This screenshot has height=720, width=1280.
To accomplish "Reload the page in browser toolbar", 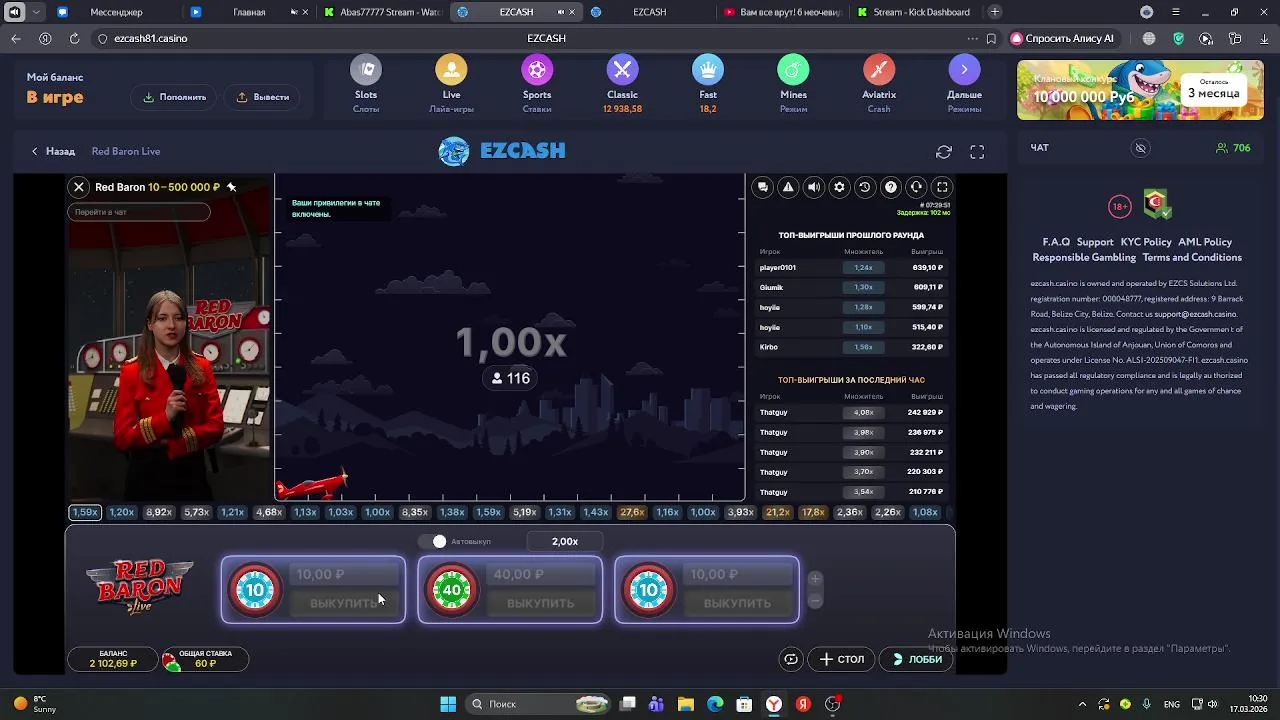I will (74, 38).
